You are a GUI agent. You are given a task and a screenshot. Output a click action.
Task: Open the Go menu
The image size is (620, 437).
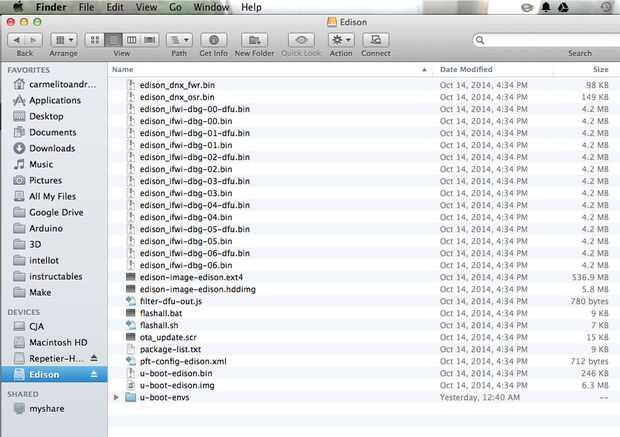(x=175, y=7)
